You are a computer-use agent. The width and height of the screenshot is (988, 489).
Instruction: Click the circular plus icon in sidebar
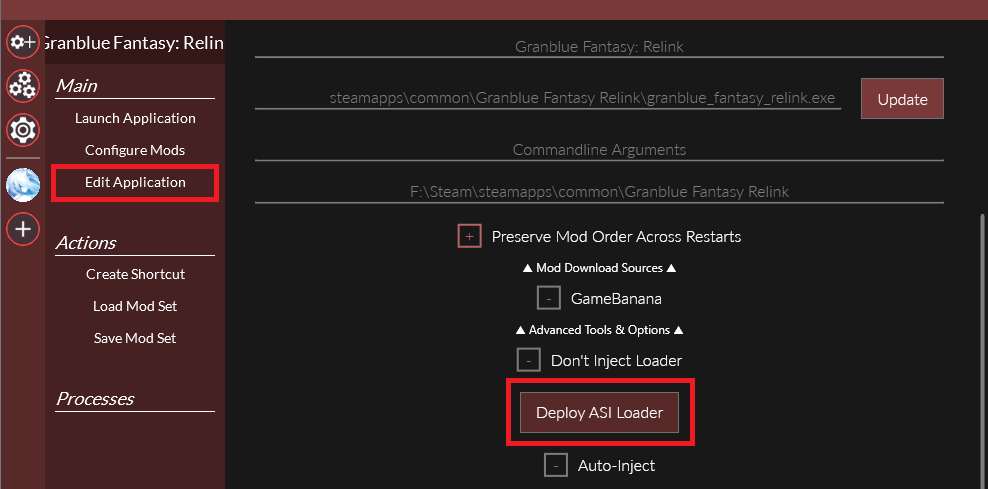(23, 229)
